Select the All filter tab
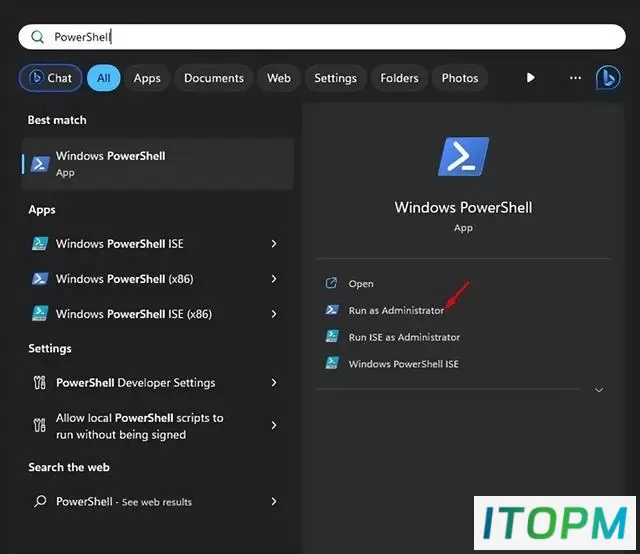Screen dimensions: 640x554 pyautogui.click(x=103, y=78)
